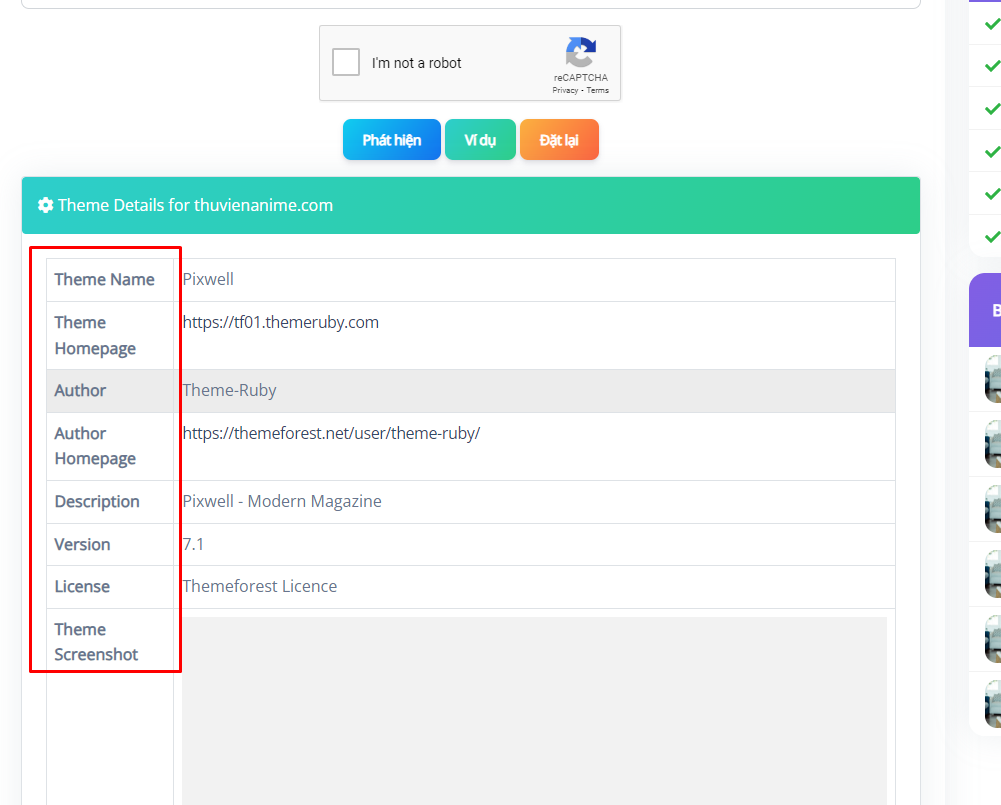Screen dimensions: 1001x805
Task: Click the "Author" row label
Action: pyautogui.click(x=80, y=391)
